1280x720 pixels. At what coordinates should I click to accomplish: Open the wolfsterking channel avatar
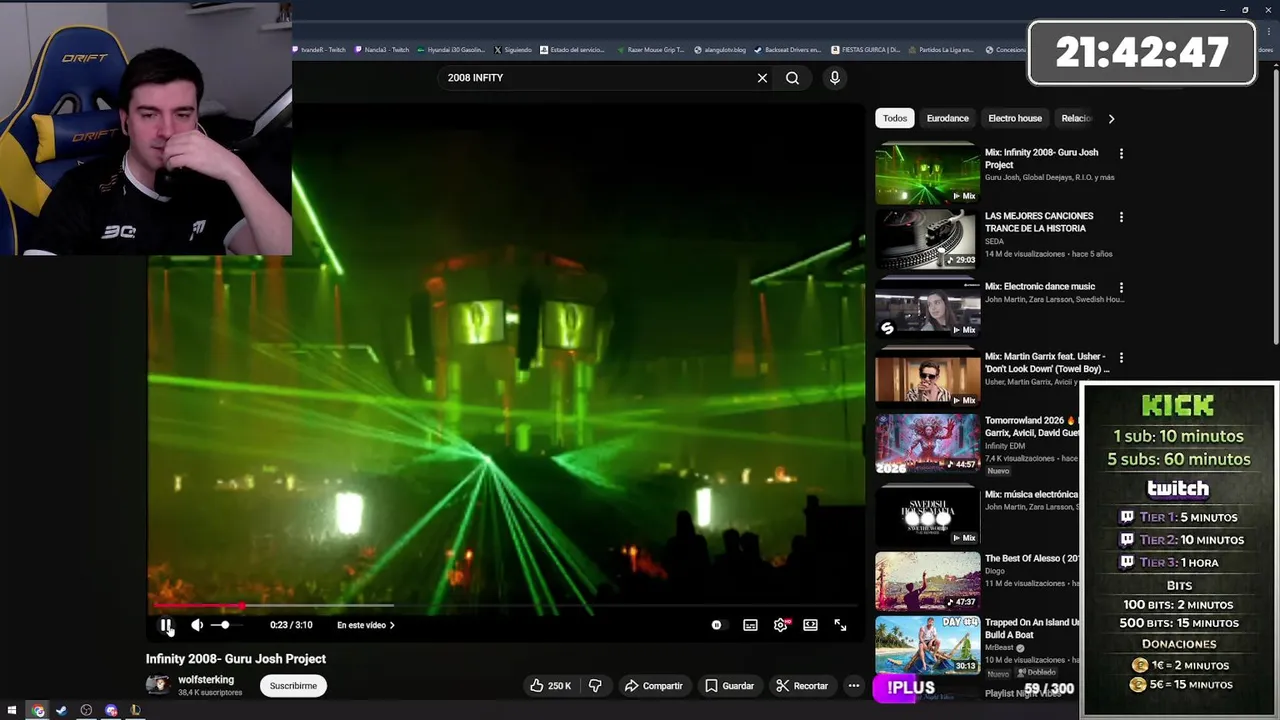[158, 685]
